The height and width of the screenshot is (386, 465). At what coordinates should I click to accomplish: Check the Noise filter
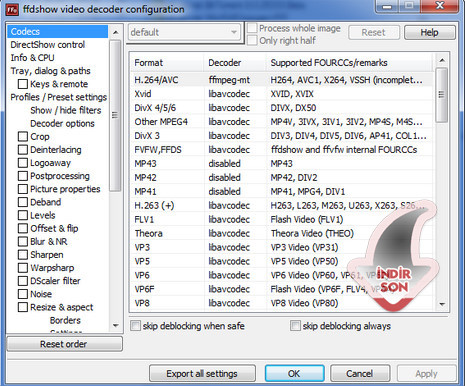point(23,294)
